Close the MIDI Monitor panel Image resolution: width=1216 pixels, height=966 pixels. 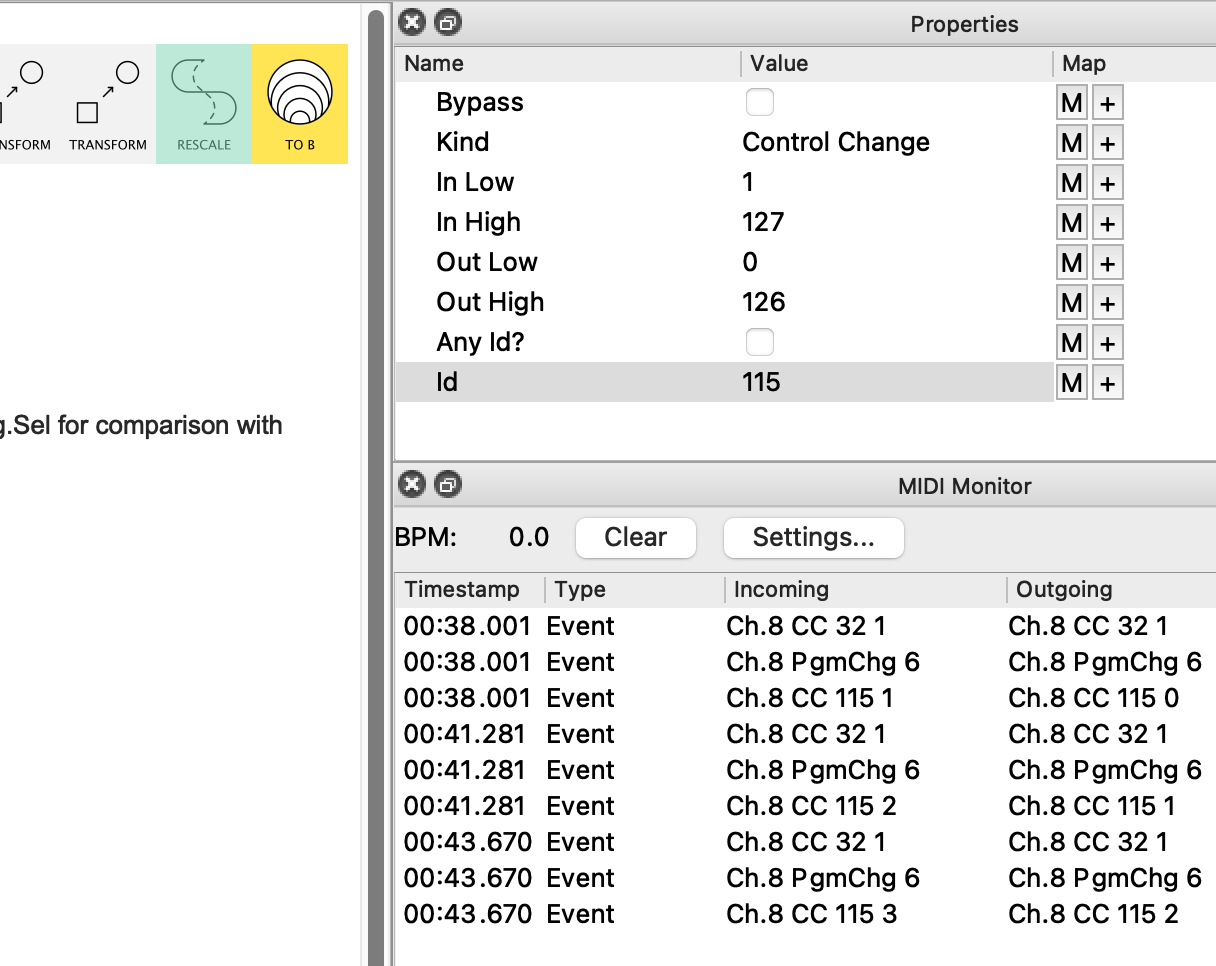tap(412, 485)
